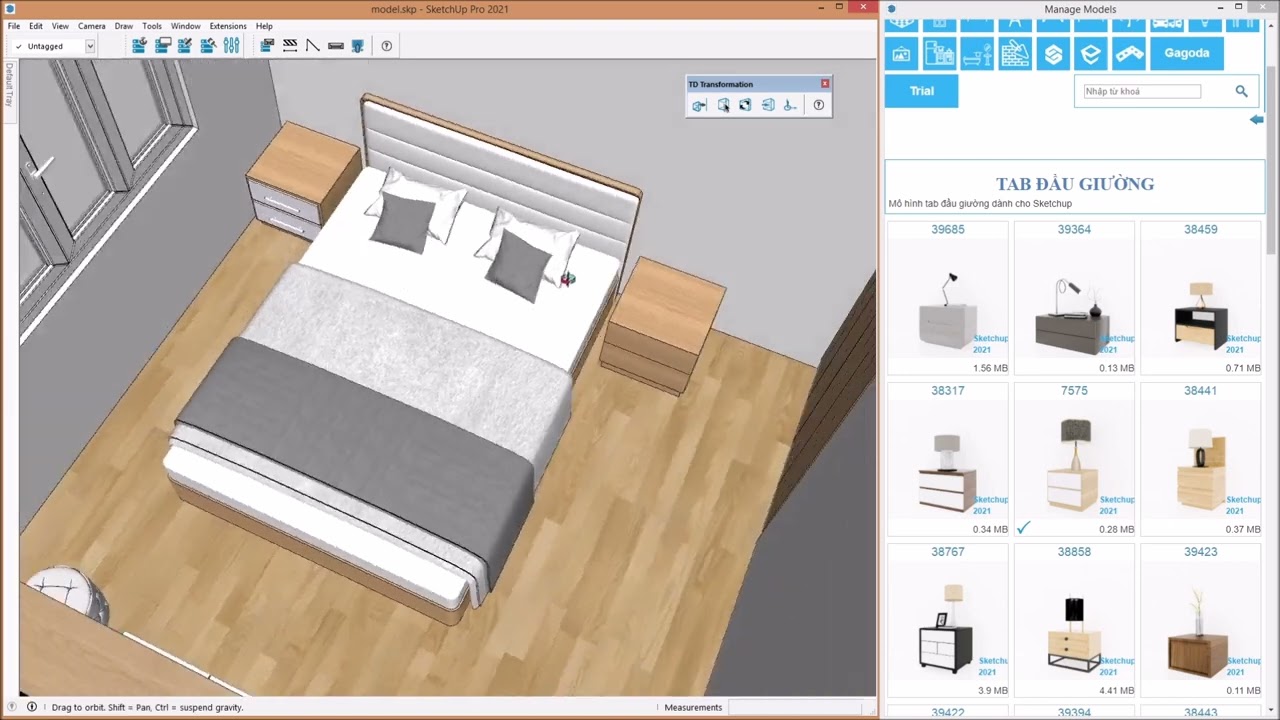Screen dimensions: 1280x720
Task: Click the gray flat bar toolbar icon
Action: 336,45
